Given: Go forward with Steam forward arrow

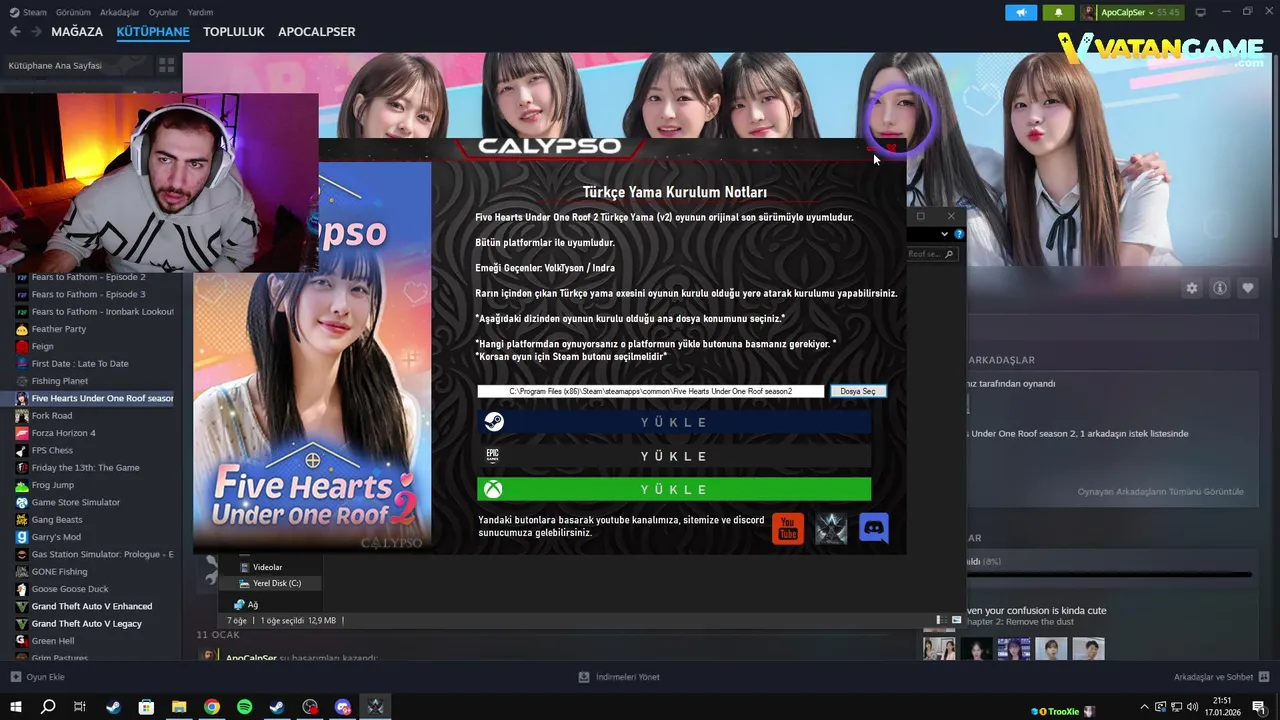Looking at the screenshot, I should coord(36,32).
